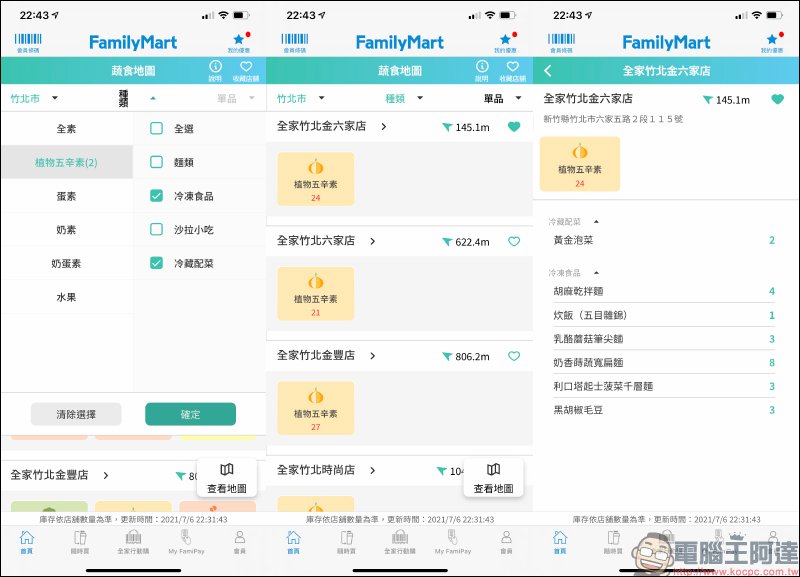Image resolution: width=800 pixels, height=577 pixels.
Task: Uncheck the 冷藏配菜 checkbox
Action: [x=157, y=263]
